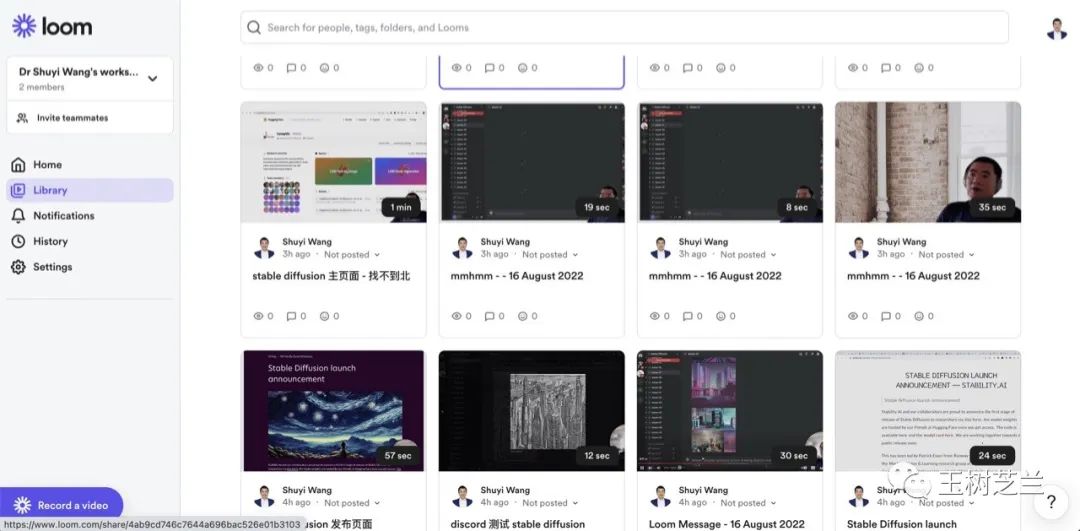This screenshot has width=1080, height=531.
Task: Click comments icon on 19 sec mmhmm card
Action: pos(490,316)
